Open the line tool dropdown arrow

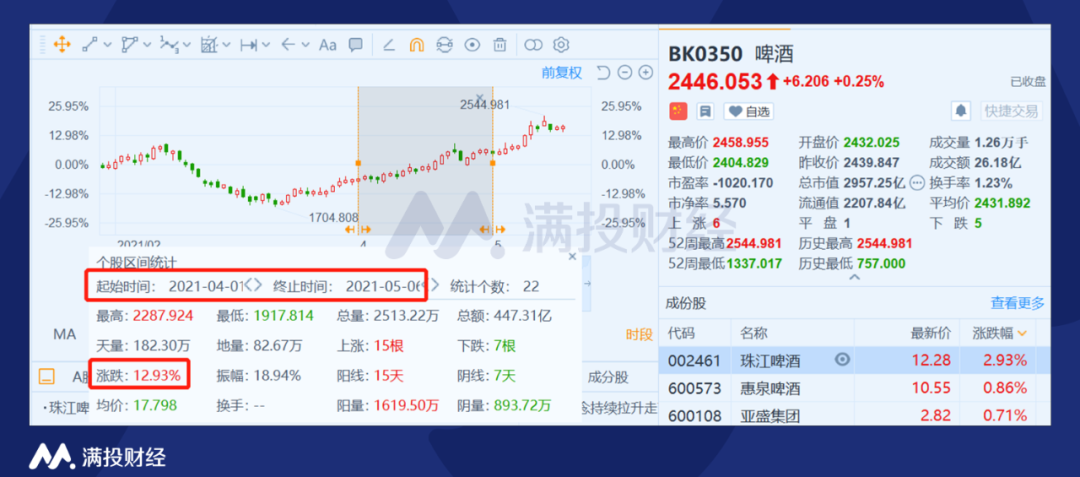[x=107, y=45]
